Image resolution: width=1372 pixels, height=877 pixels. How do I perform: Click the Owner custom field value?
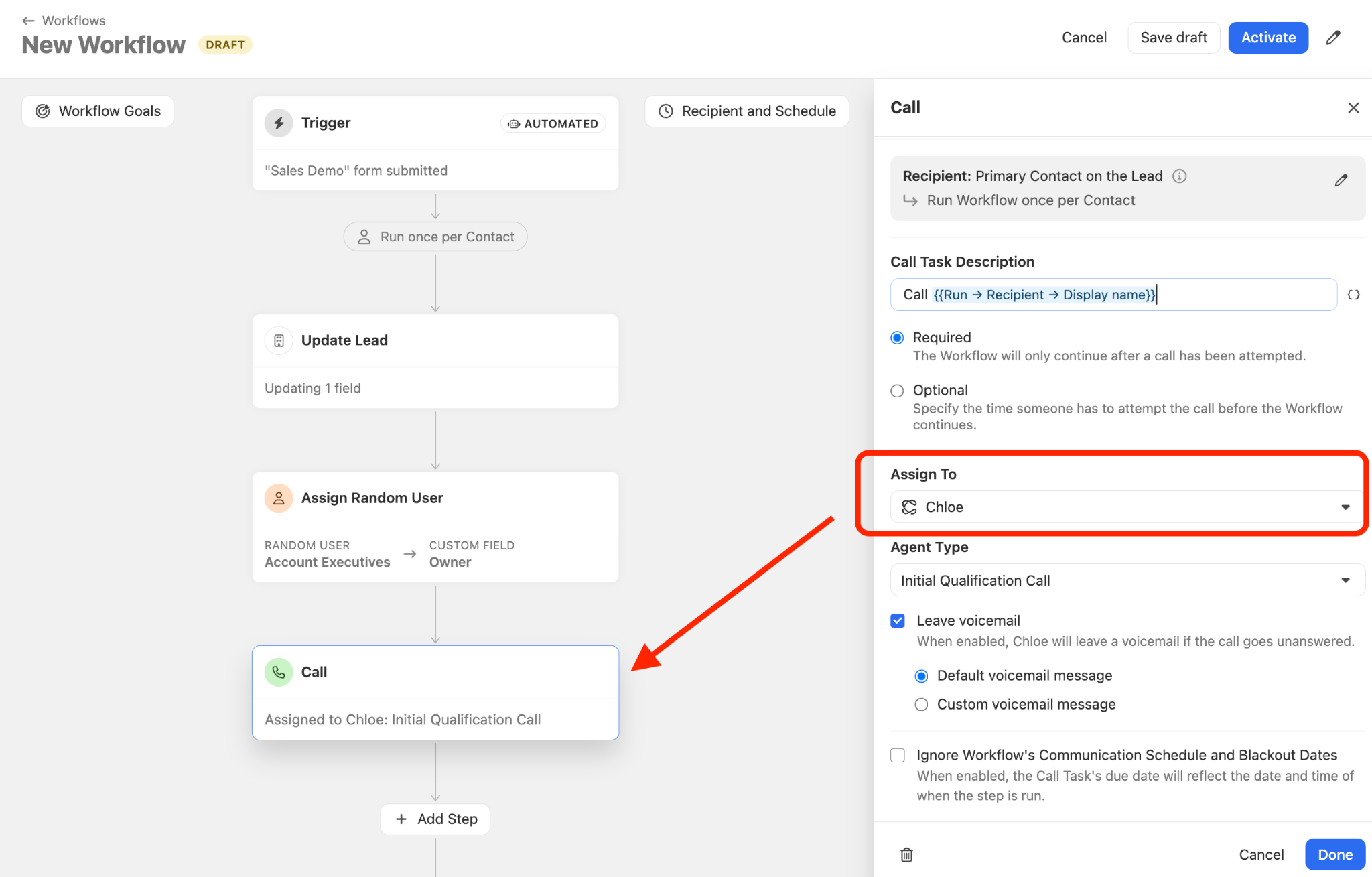[450, 562]
